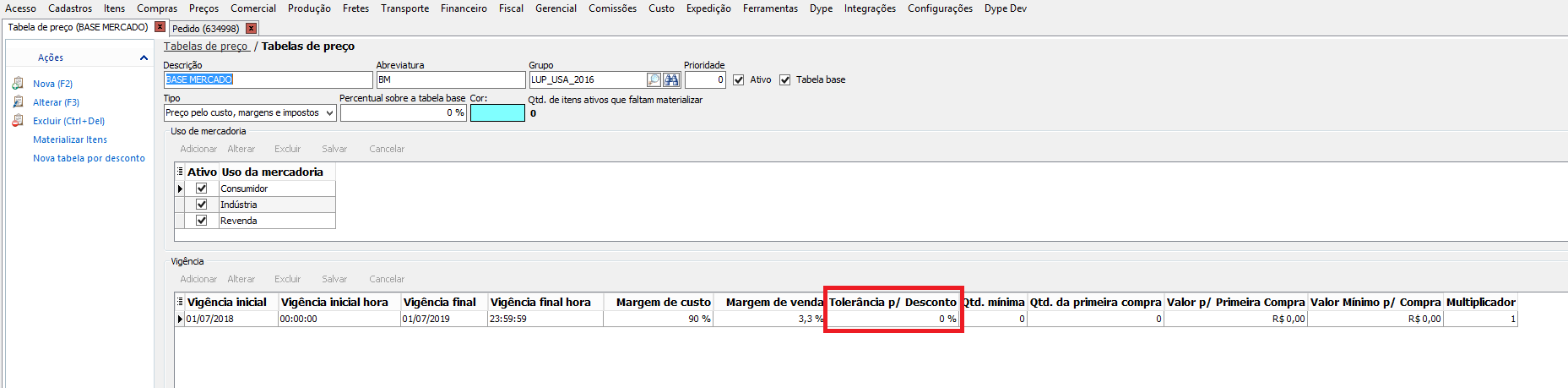Image resolution: width=1568 pixels, height=388 pixels.
Task: Open the Cadastros menu
Action: click(x=70, y=8)
